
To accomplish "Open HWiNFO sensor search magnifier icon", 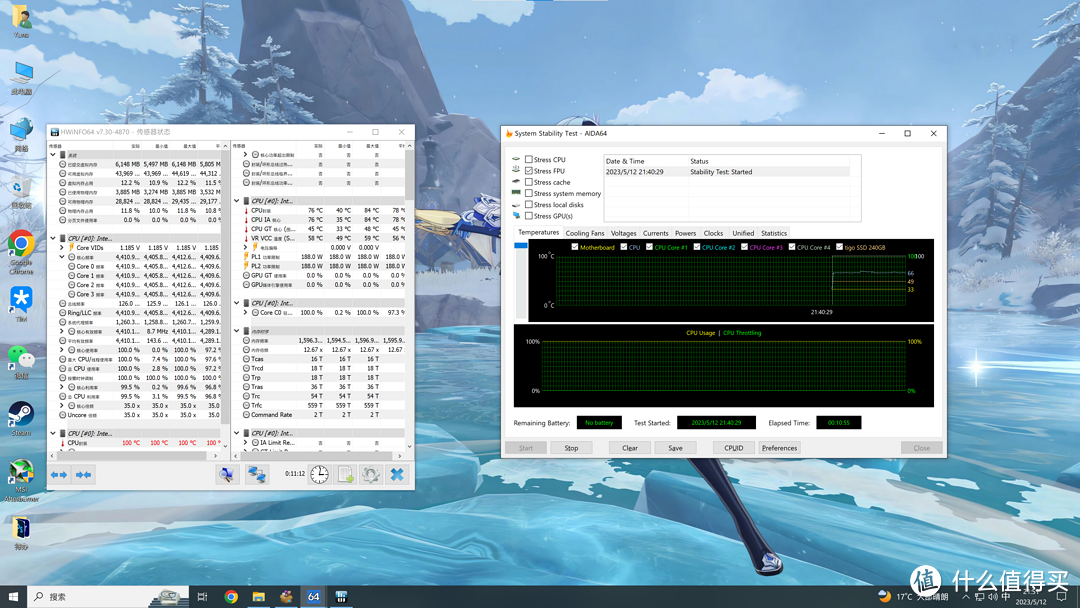I will (226, 474).
